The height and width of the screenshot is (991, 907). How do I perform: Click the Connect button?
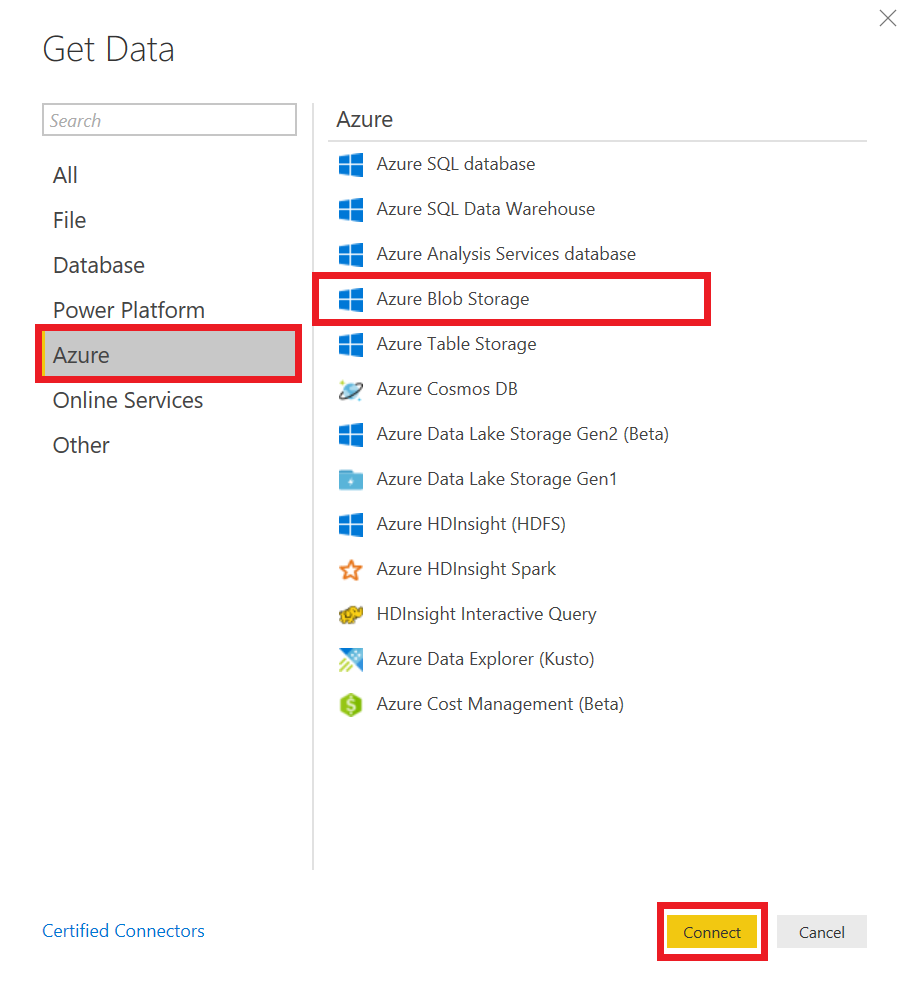click(x=712, y=932)
